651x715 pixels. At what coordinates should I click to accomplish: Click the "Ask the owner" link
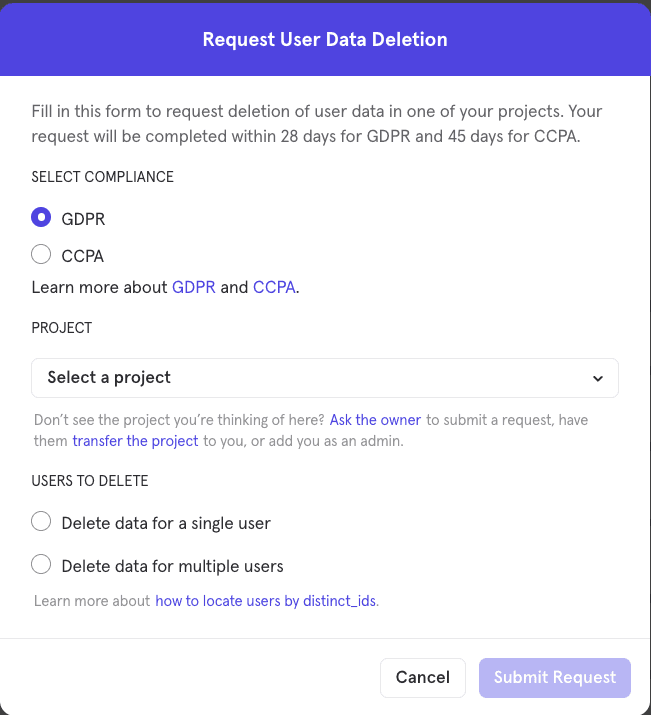tap(375, 420)
